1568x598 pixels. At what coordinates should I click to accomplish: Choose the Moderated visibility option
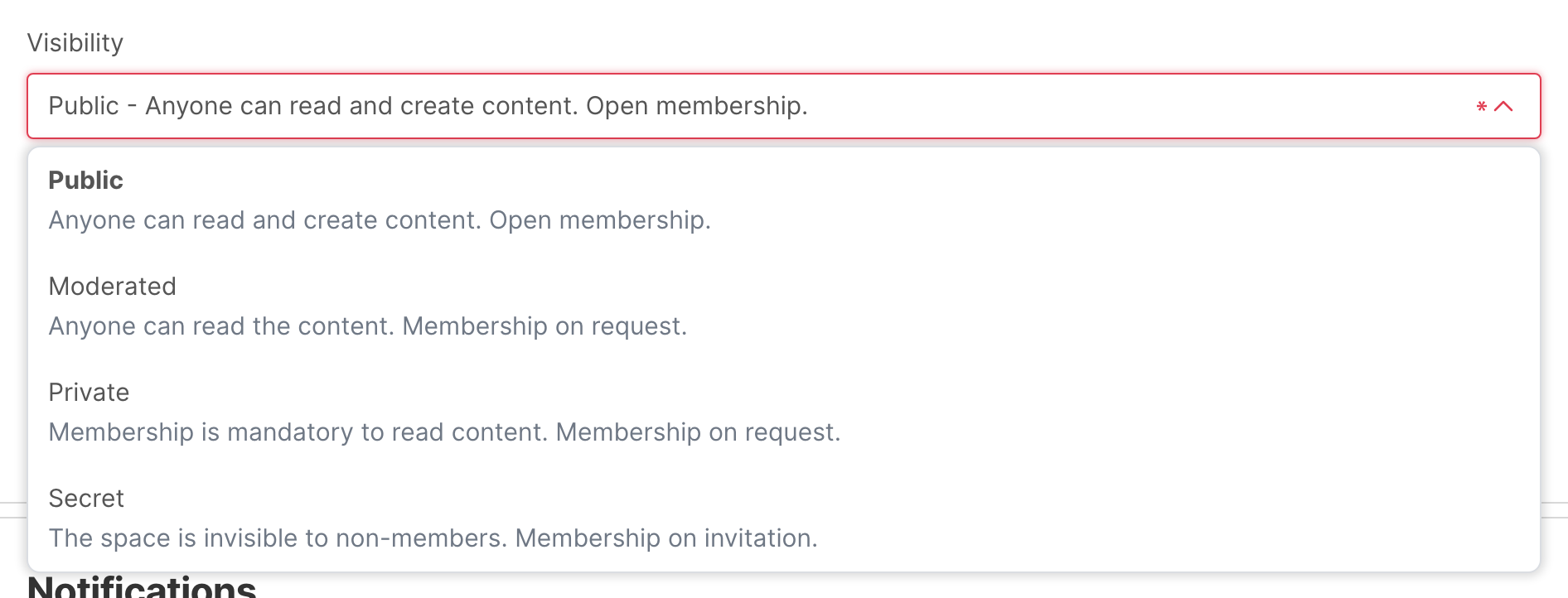[x=783, y=306]
